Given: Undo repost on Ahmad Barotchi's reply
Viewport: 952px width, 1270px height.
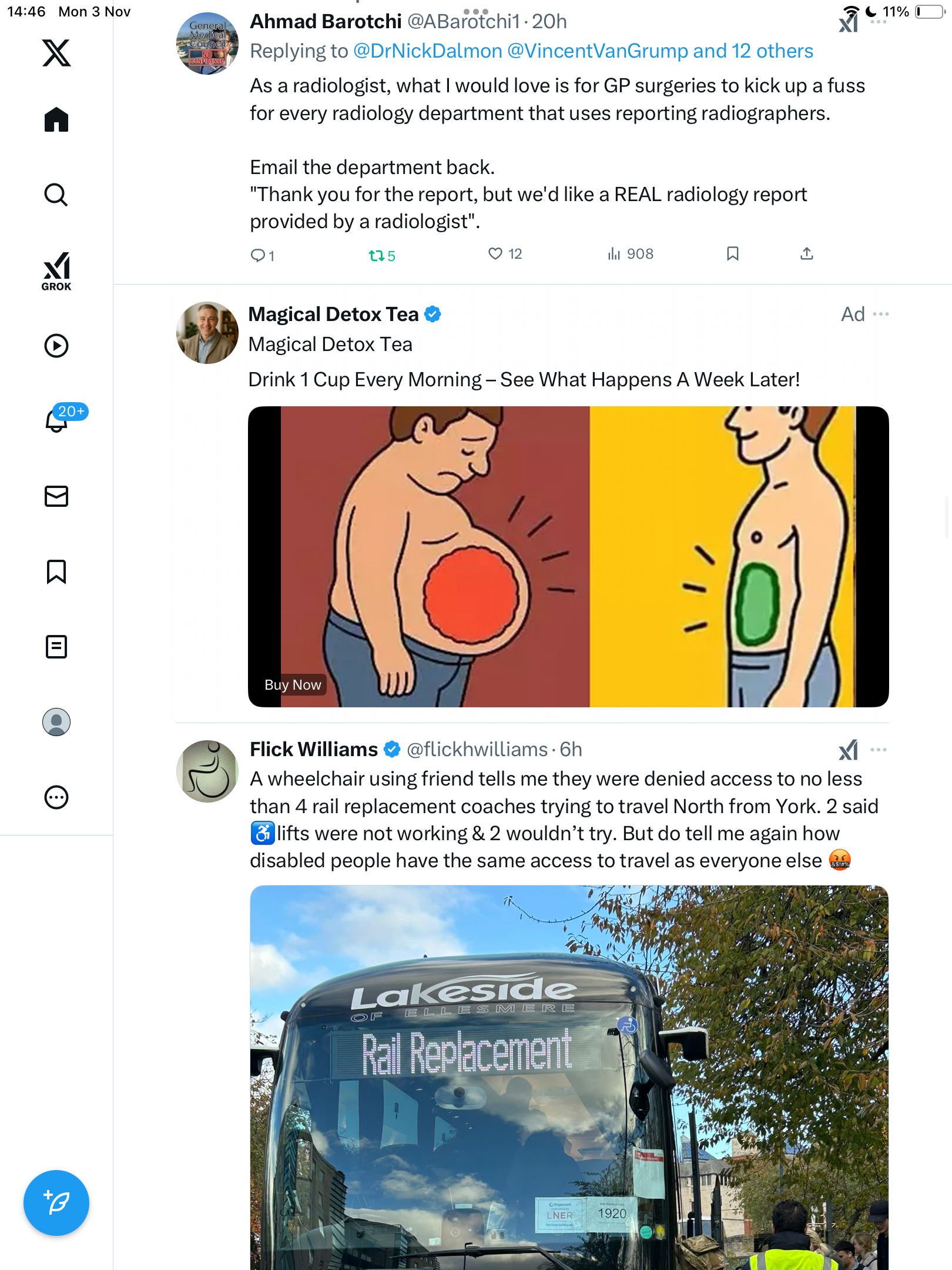Looking at the screenshot, I should point(376,256).
